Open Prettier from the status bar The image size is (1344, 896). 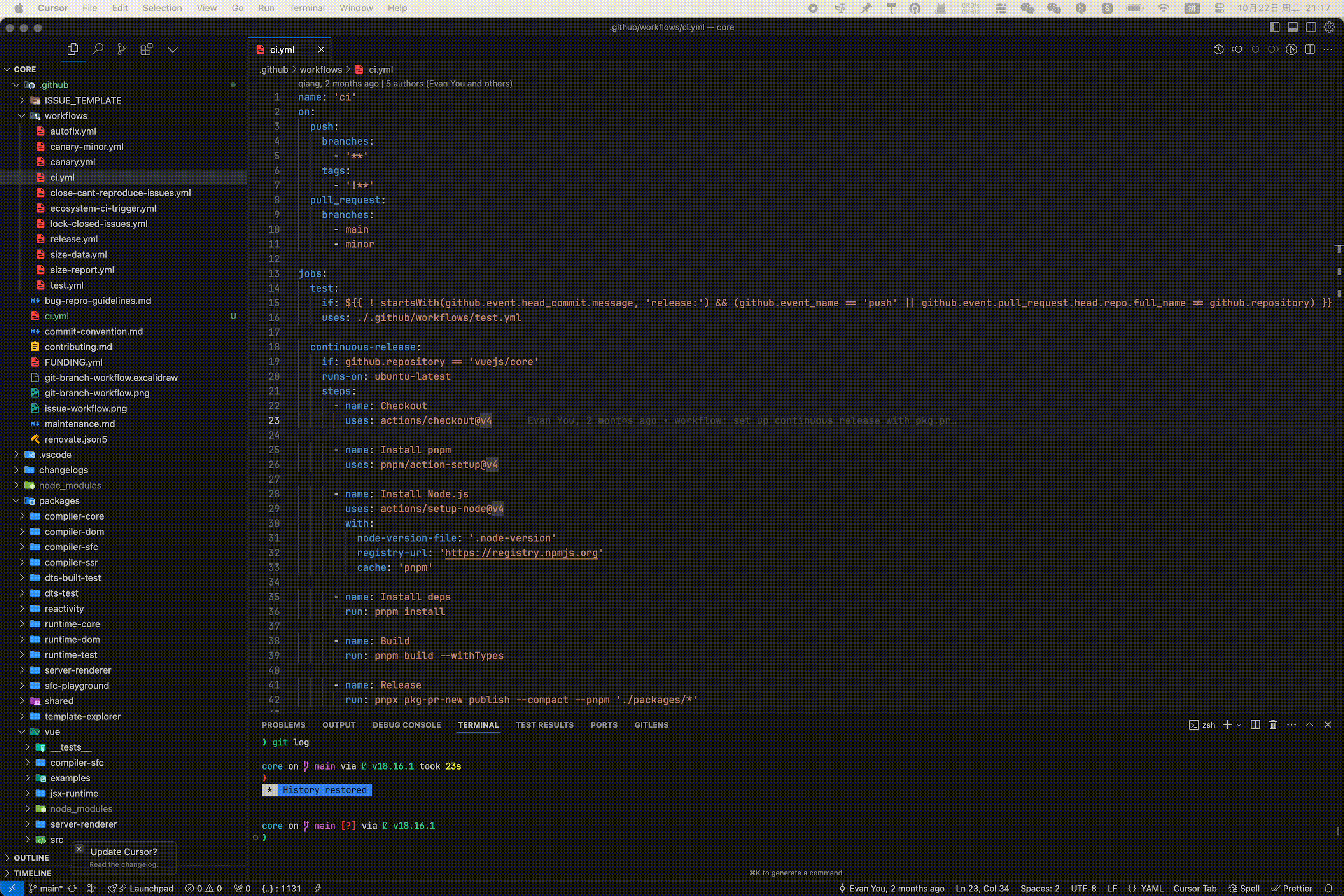(x=1293, y=889)
